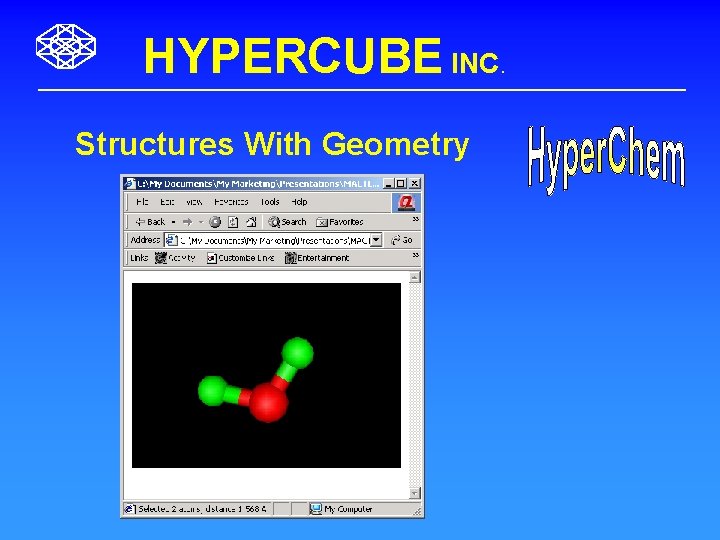This screenshot has width=720, height=540.
Task: Click the Go button
Action: click(x=402, y=240)
